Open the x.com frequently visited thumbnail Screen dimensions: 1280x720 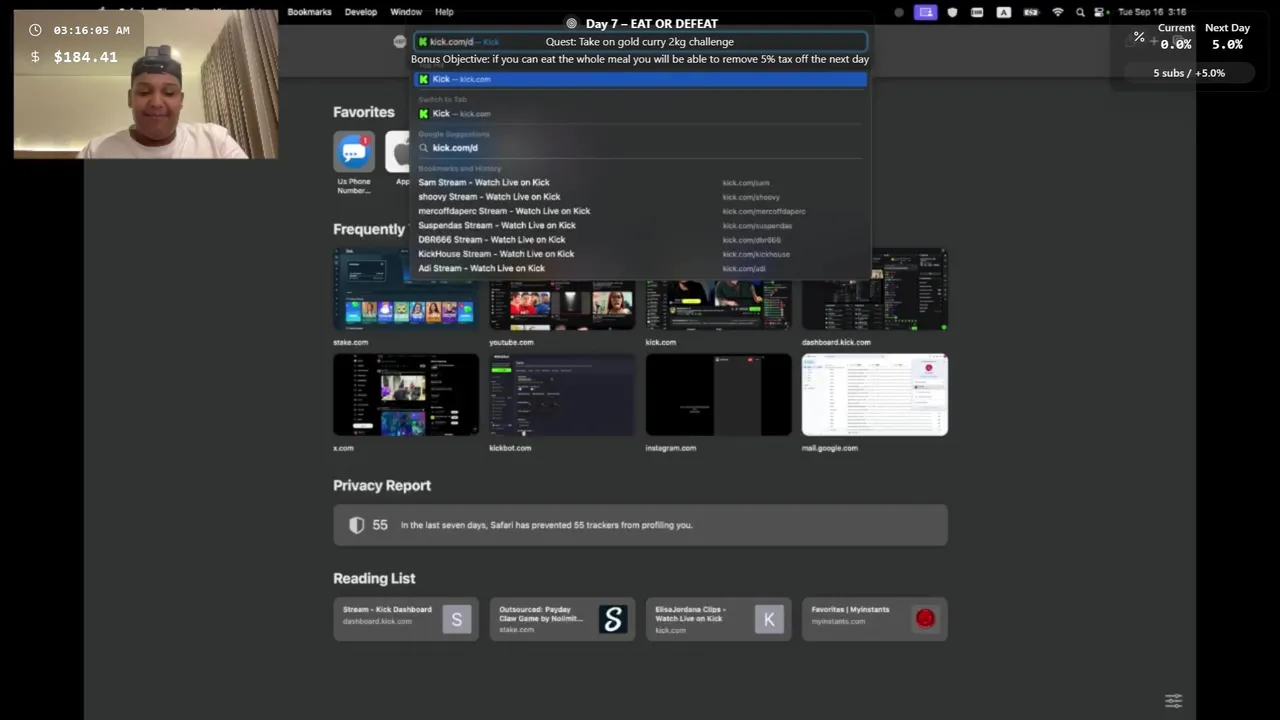406,395
